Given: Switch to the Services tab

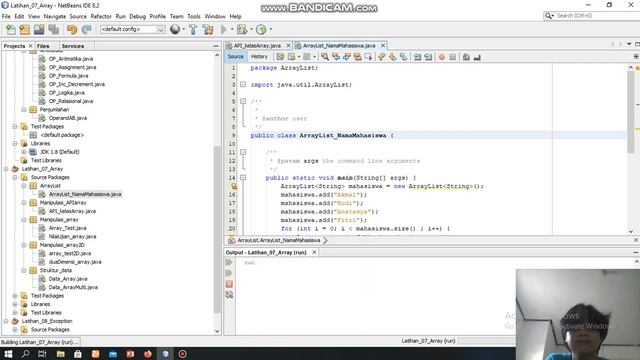Looking at the screenshot, I should 73,46.
